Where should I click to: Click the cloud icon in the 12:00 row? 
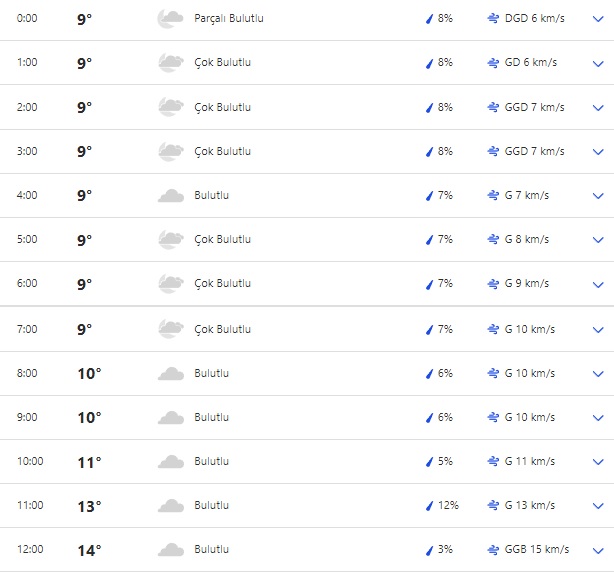(x=170, y=549)
